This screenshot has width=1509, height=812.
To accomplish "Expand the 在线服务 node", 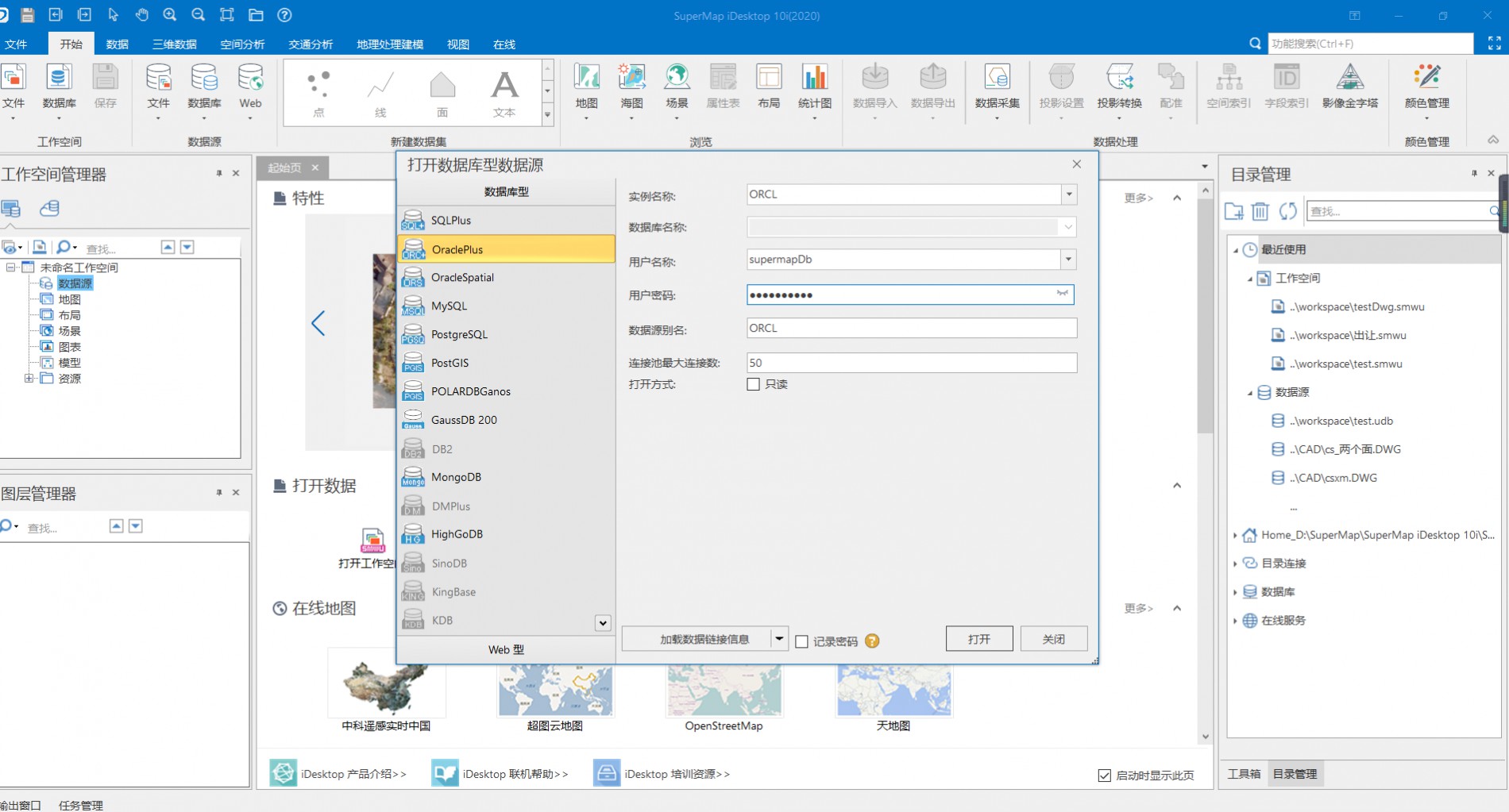I will [x=1235, y=621].
